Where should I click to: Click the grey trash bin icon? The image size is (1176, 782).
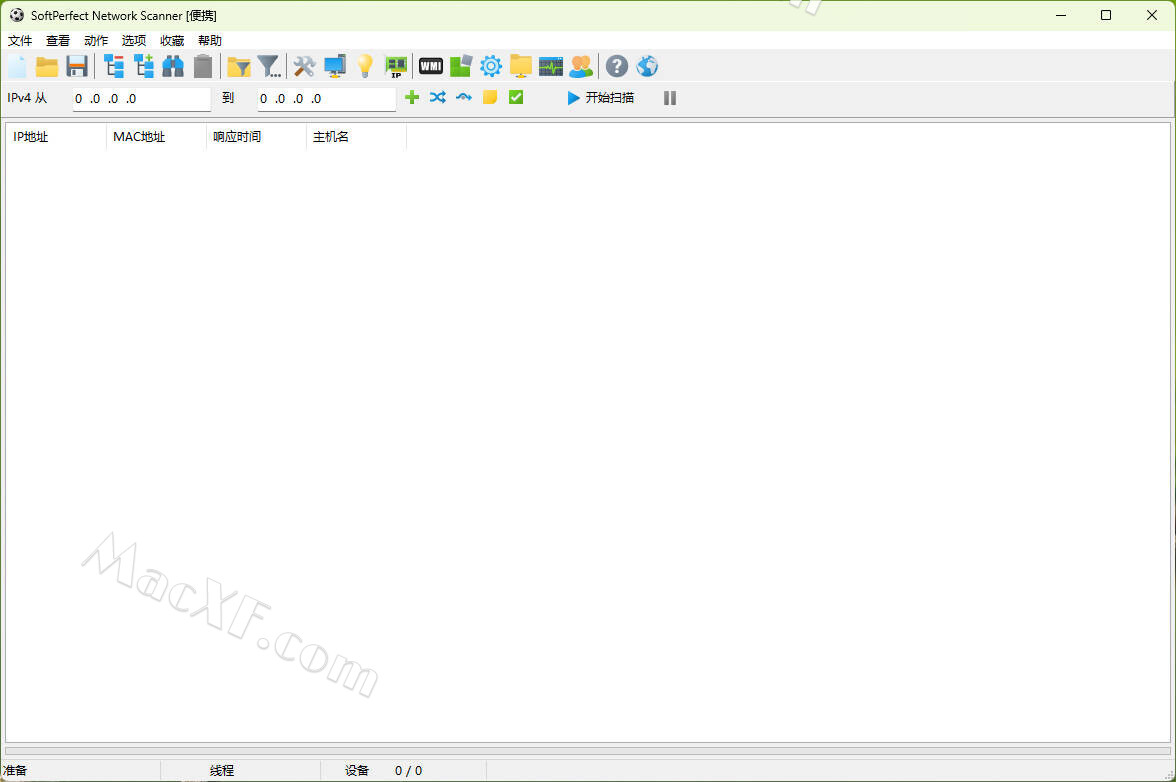coord(203,67)
